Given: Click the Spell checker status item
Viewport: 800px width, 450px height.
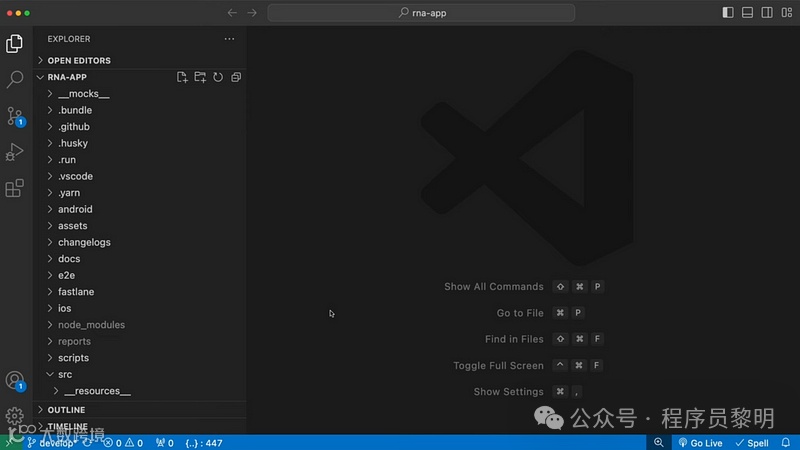Looking at the screenshot, I should click(x=752, y=443).
